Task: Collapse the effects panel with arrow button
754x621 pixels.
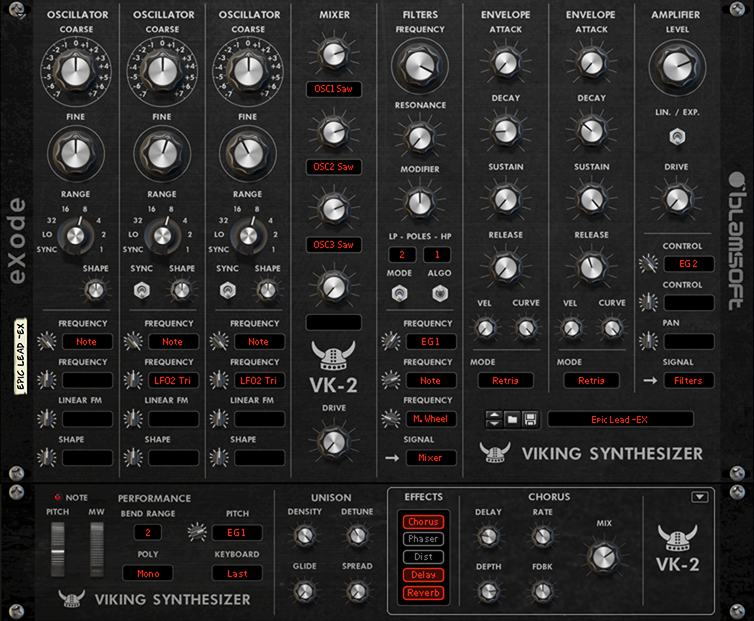Action: point(700,497)
